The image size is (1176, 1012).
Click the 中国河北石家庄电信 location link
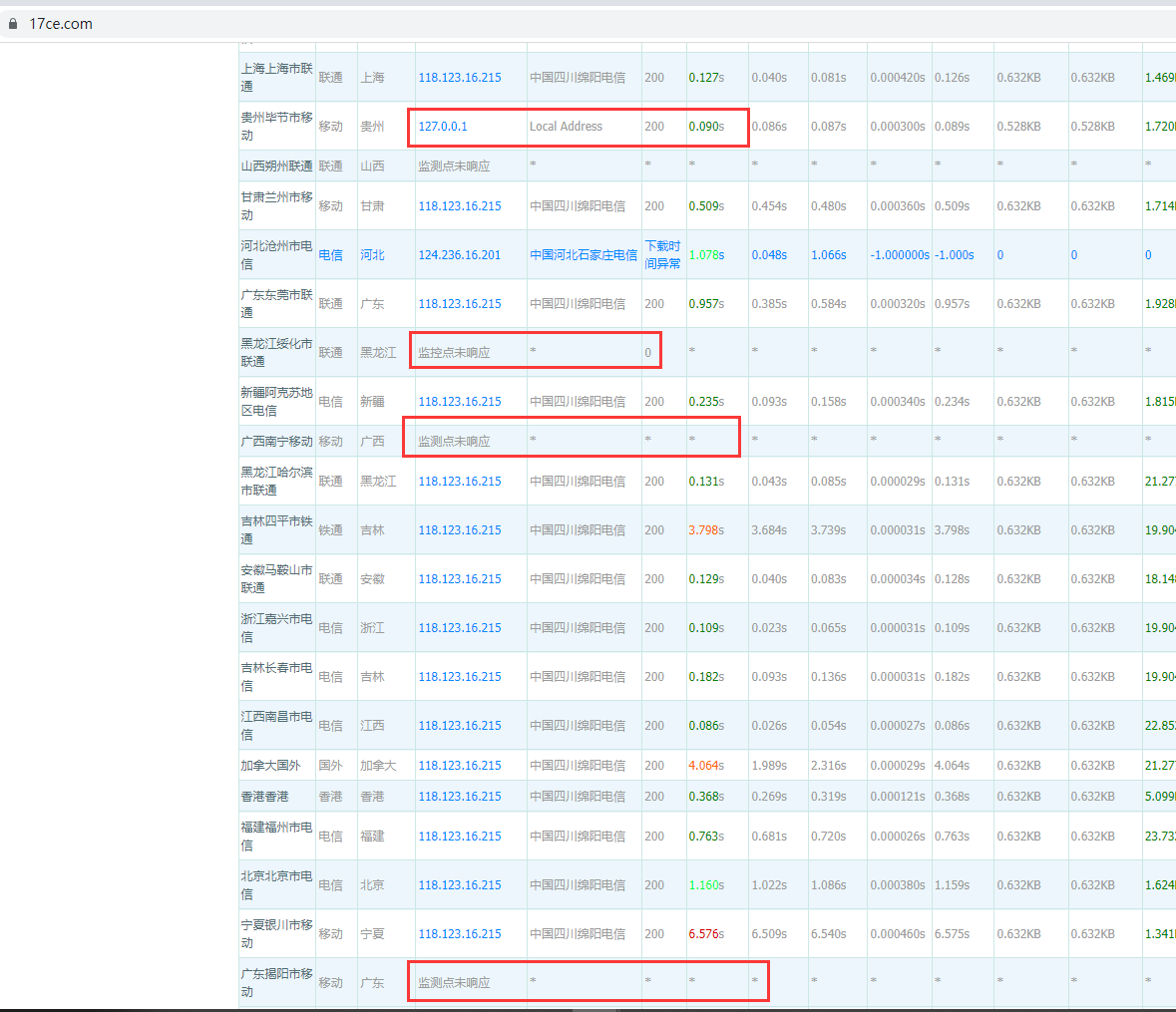click(x=584, y=255)
